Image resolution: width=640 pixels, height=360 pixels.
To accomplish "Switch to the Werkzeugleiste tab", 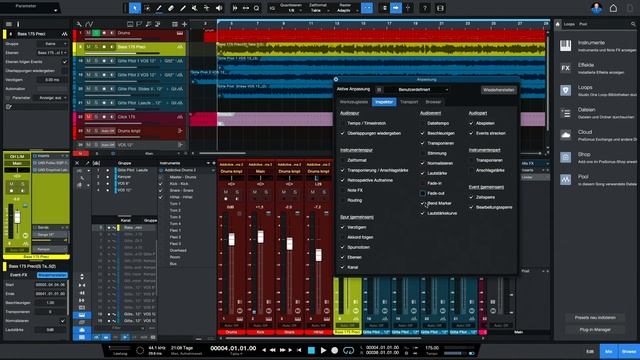I will click(x=354, y=102).
